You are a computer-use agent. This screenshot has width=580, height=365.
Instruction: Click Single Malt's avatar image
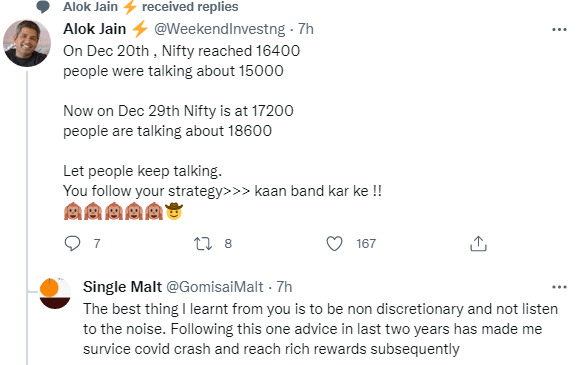click(x=55, y=293)
